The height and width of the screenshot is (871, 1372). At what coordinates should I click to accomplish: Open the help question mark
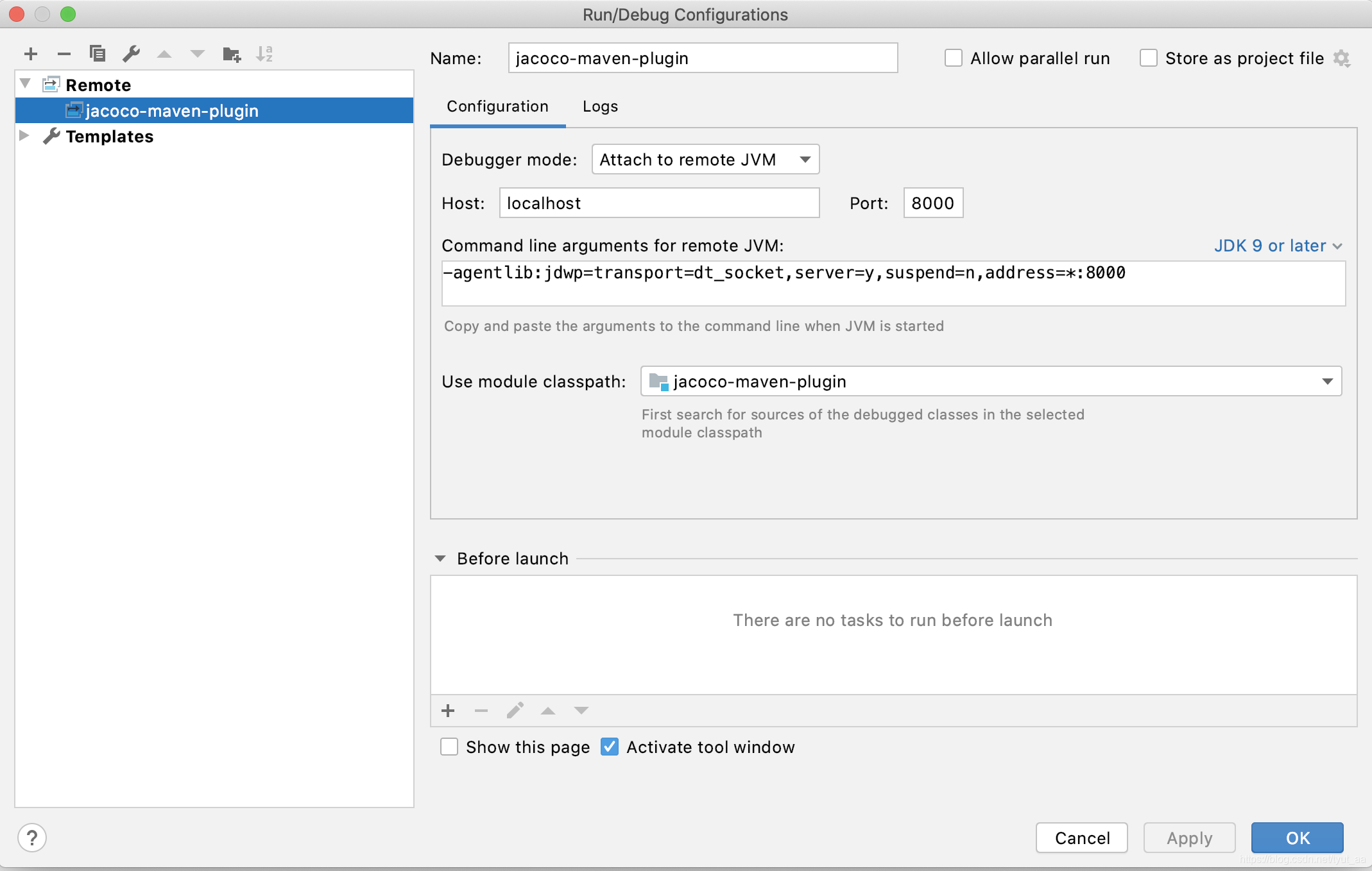coord(32,838)
